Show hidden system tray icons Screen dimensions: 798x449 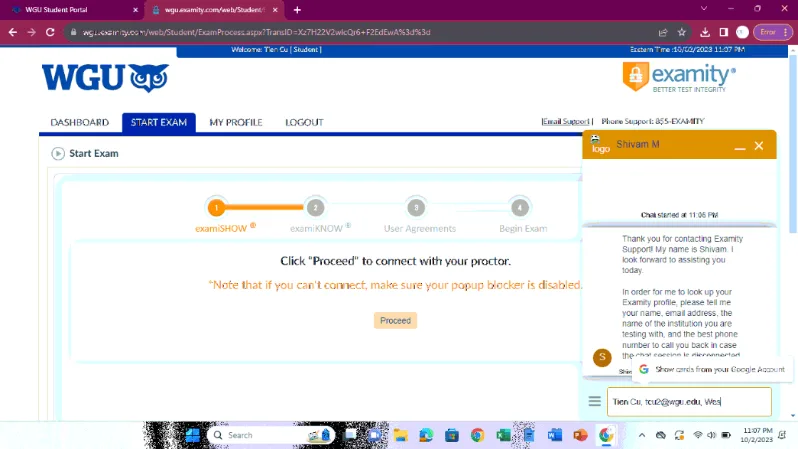coord(642,435)
